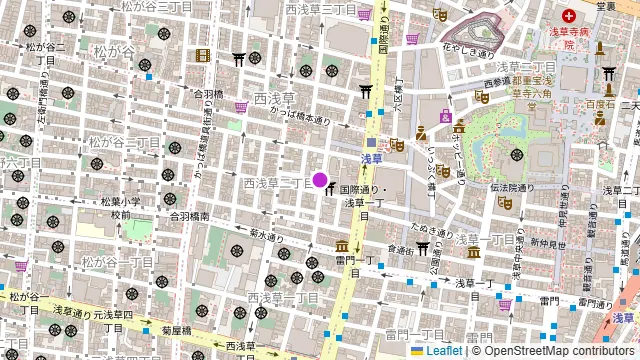The width and height of the screenshot is (640, 360).
Task: Click the 浅草寺病院 hospital label
Action: (569, 38)
